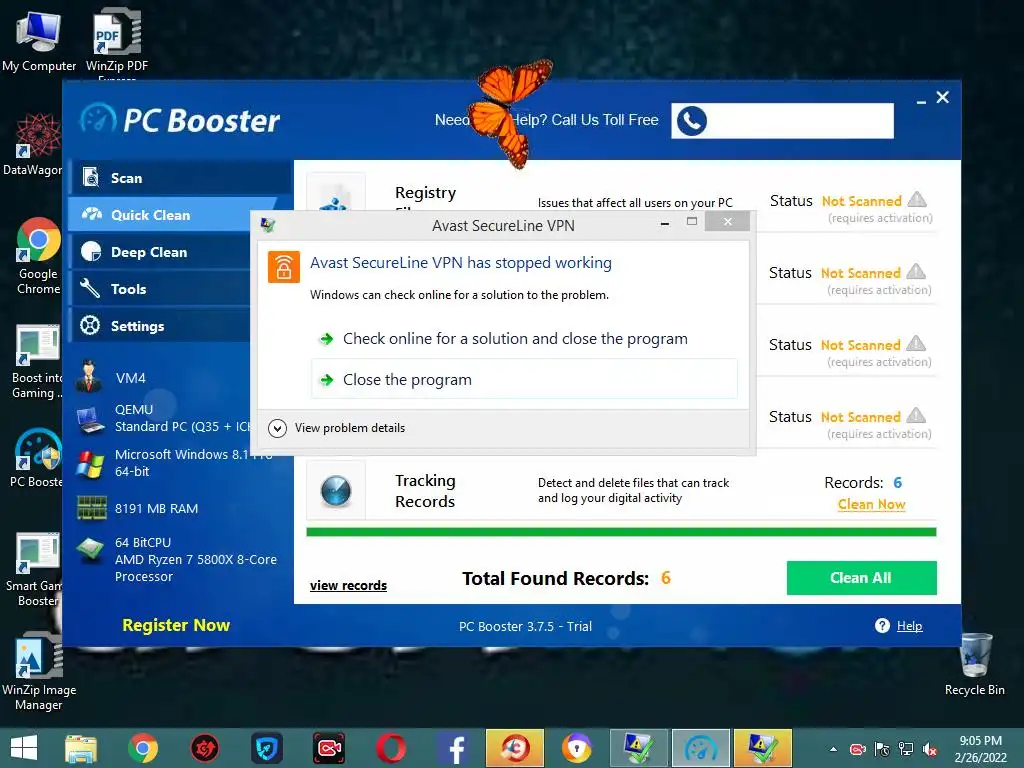The height and width of the screenshot is (768, 1024).
Task: Open the view records link
Action: click(x=348, y=585)
